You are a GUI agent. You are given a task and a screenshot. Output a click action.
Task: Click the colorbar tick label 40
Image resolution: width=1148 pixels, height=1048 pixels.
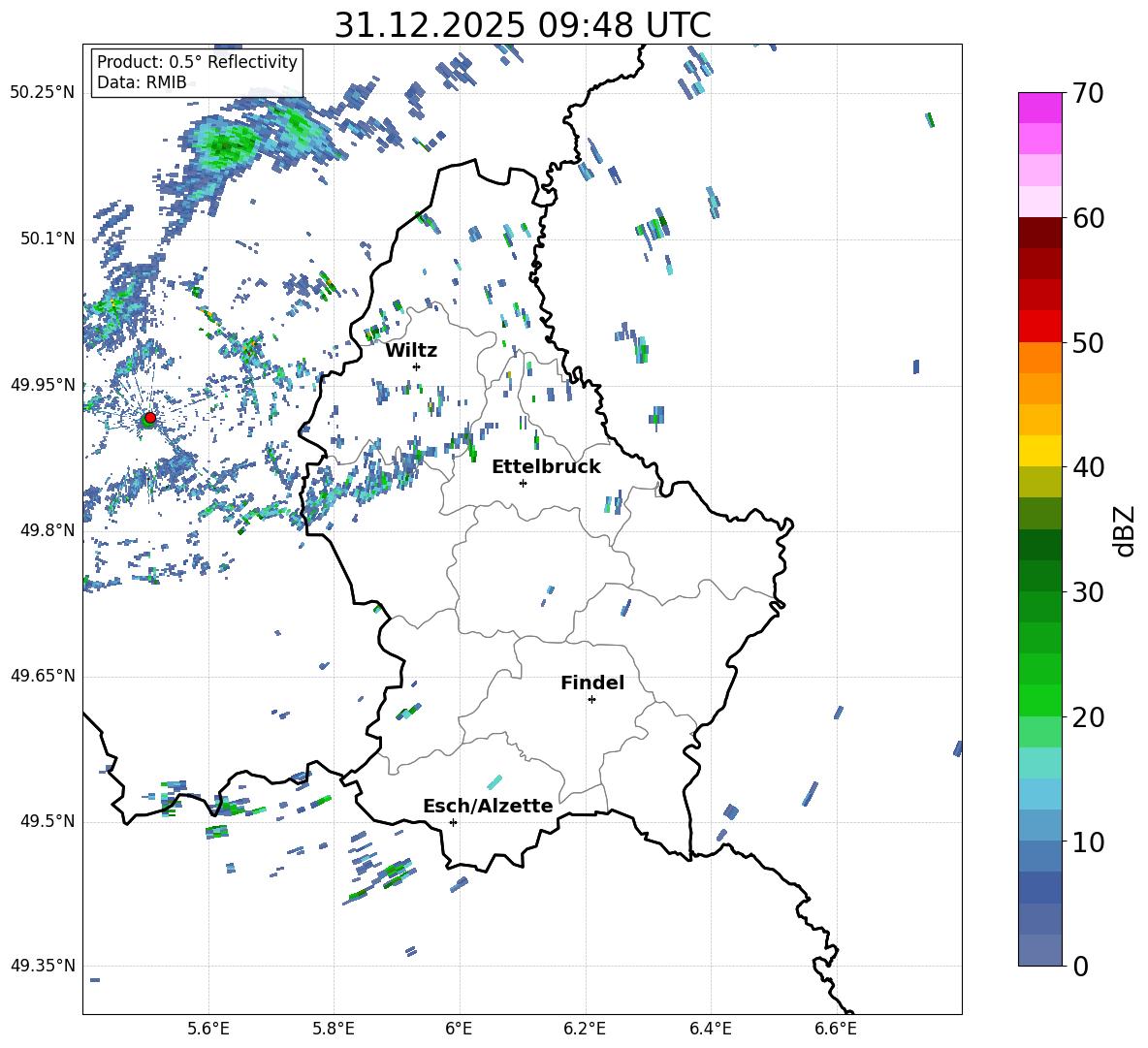point(1088,467)
